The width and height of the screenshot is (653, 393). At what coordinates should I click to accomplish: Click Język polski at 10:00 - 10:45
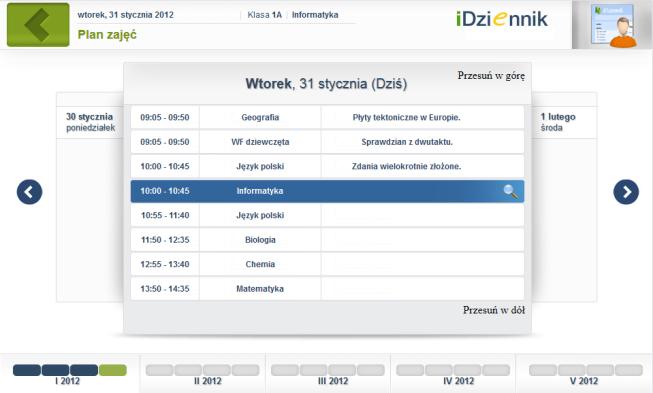(260, 167)
